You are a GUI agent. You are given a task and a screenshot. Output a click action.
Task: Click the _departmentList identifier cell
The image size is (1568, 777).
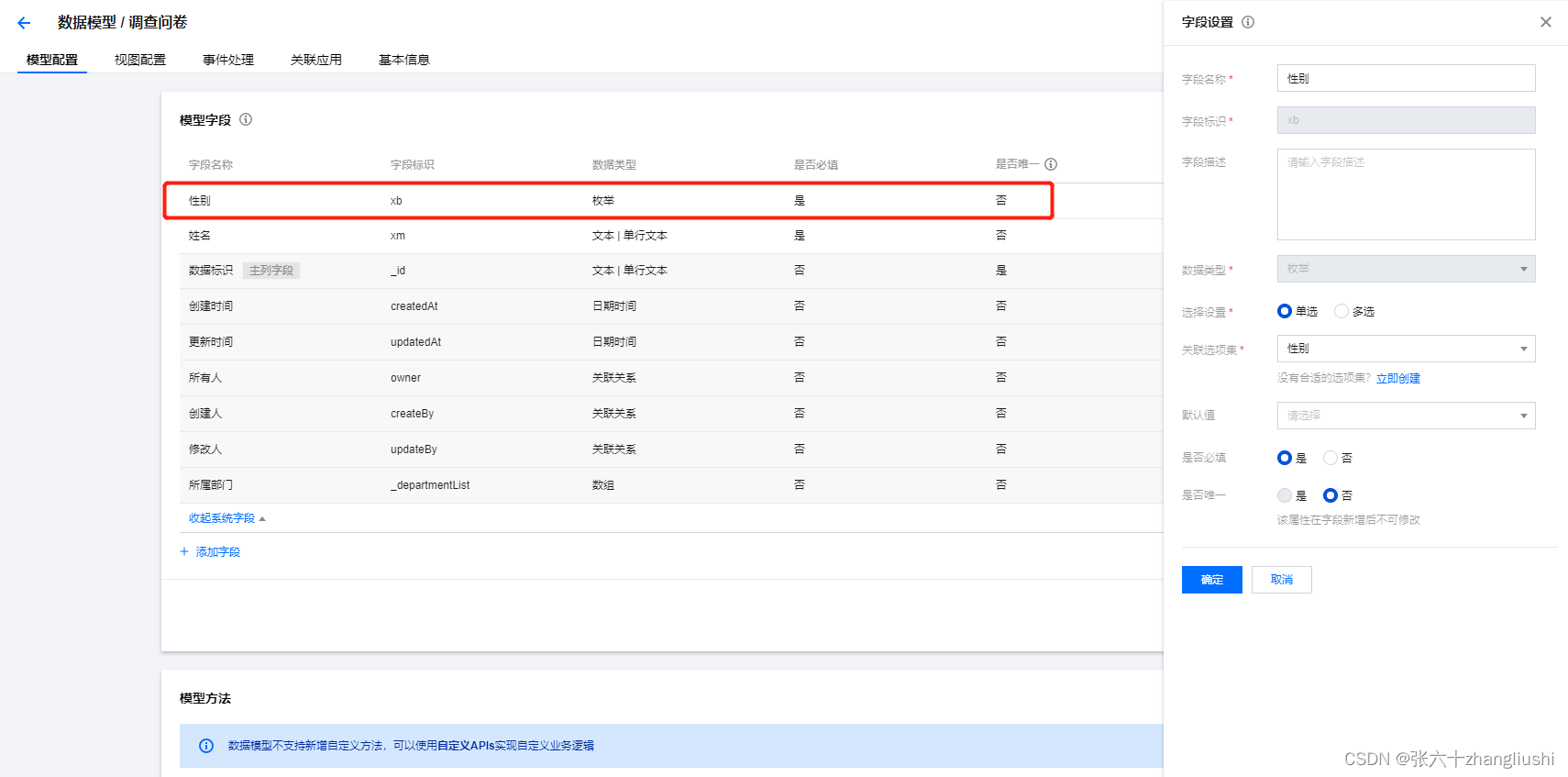pos(430,485)
